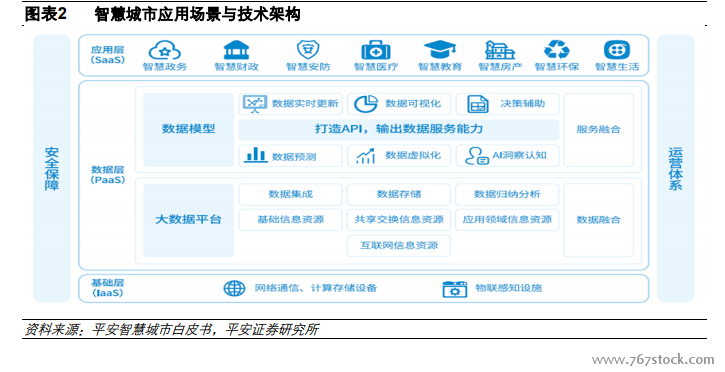The image size is (725, 372).
Task: Click the 服务融合 box
Action: 598,130
